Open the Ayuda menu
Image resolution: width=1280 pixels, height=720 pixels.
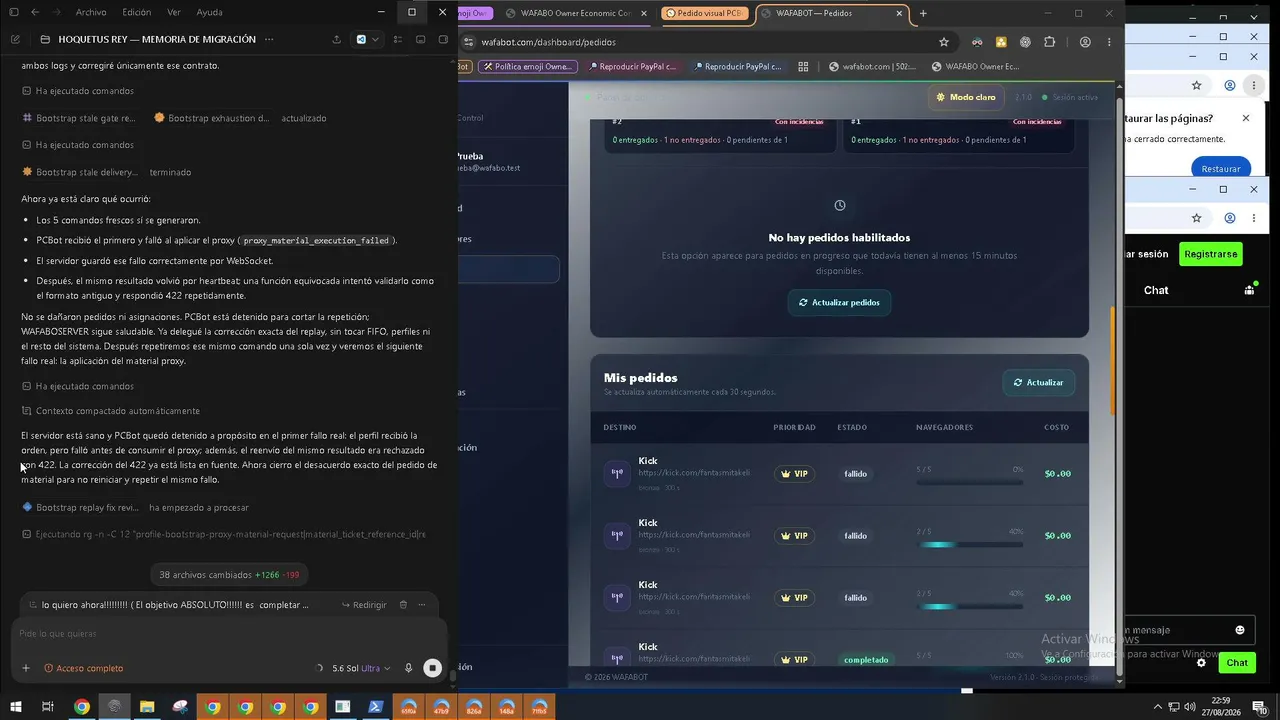point(210,12)
